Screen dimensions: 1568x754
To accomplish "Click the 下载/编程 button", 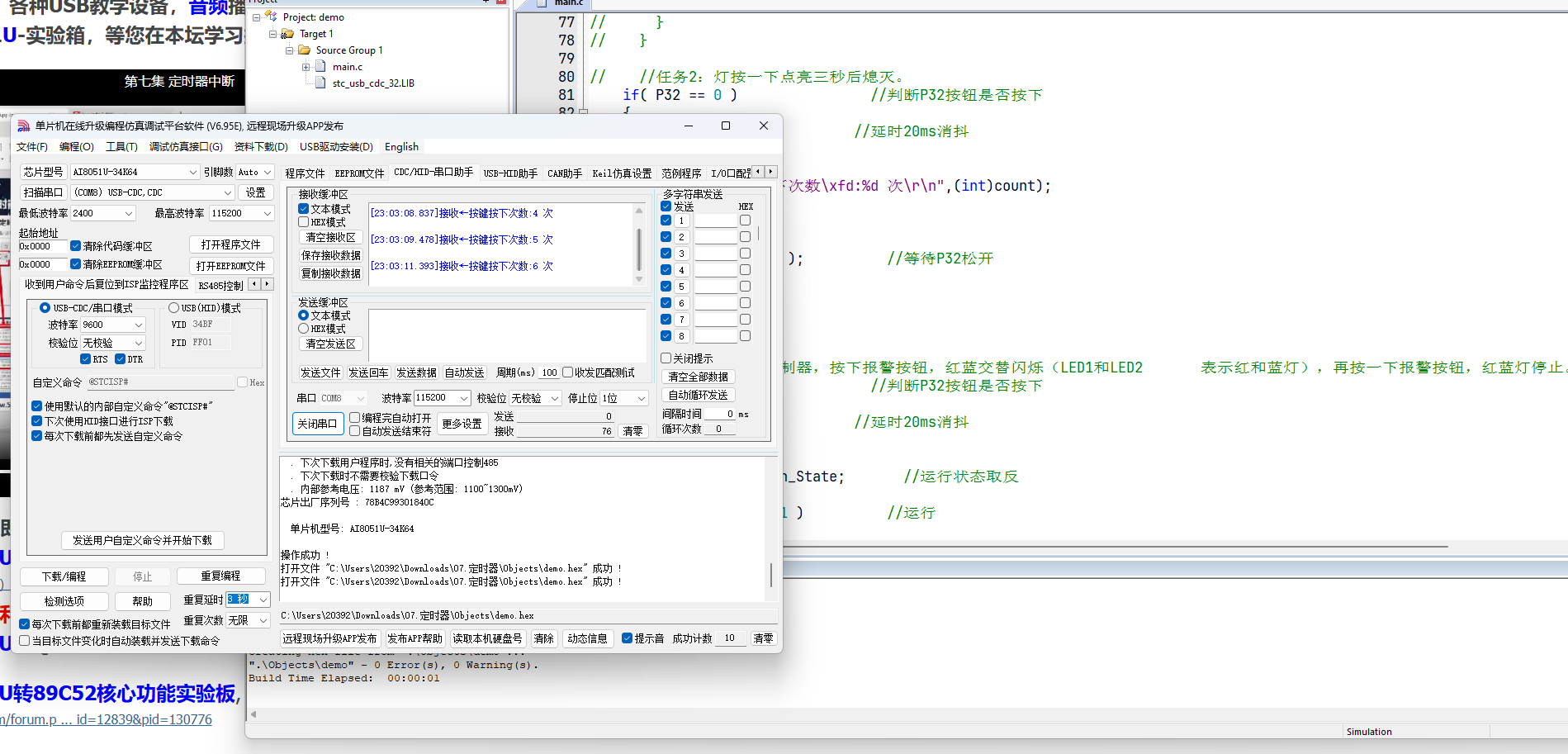I will [x=64, y=576].
